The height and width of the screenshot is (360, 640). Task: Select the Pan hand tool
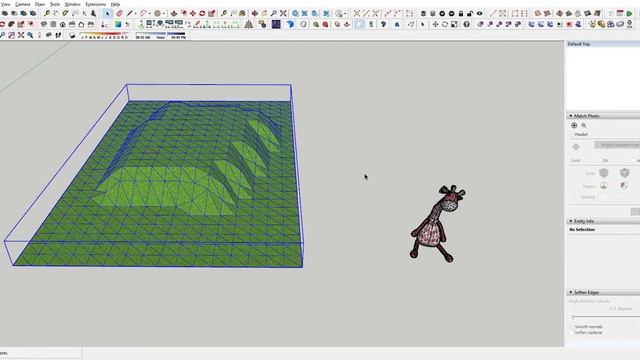(264, 13)
